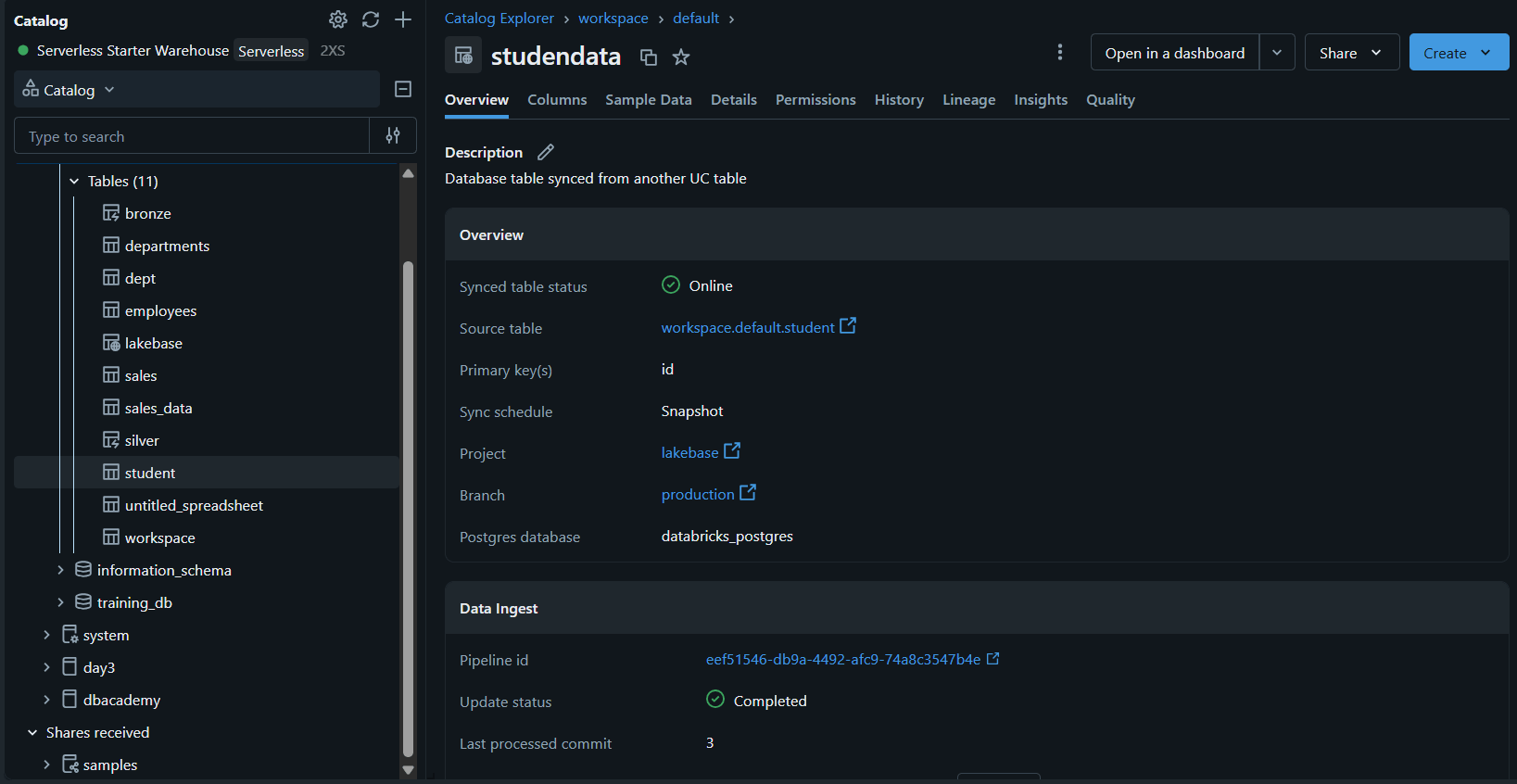Image resolution: width=1517 pixels, height=784 pixels.
Task: Click the Online status check icon
Action: click(671, 285)
